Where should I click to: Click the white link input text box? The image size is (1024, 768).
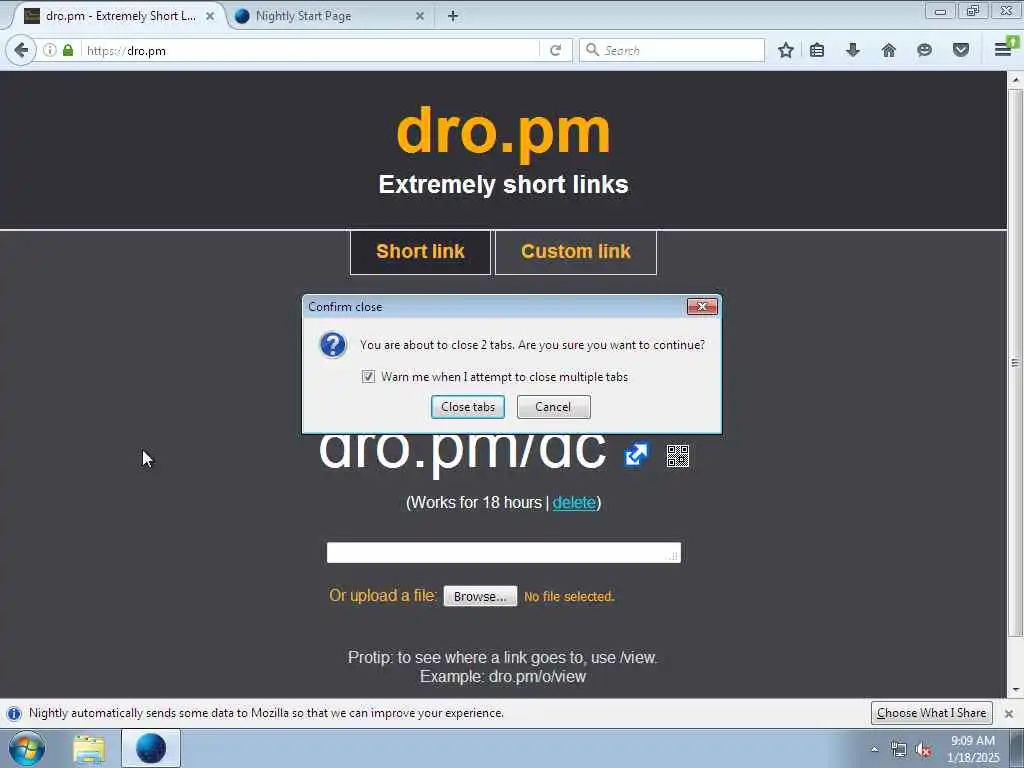click(x=504, y=552)
